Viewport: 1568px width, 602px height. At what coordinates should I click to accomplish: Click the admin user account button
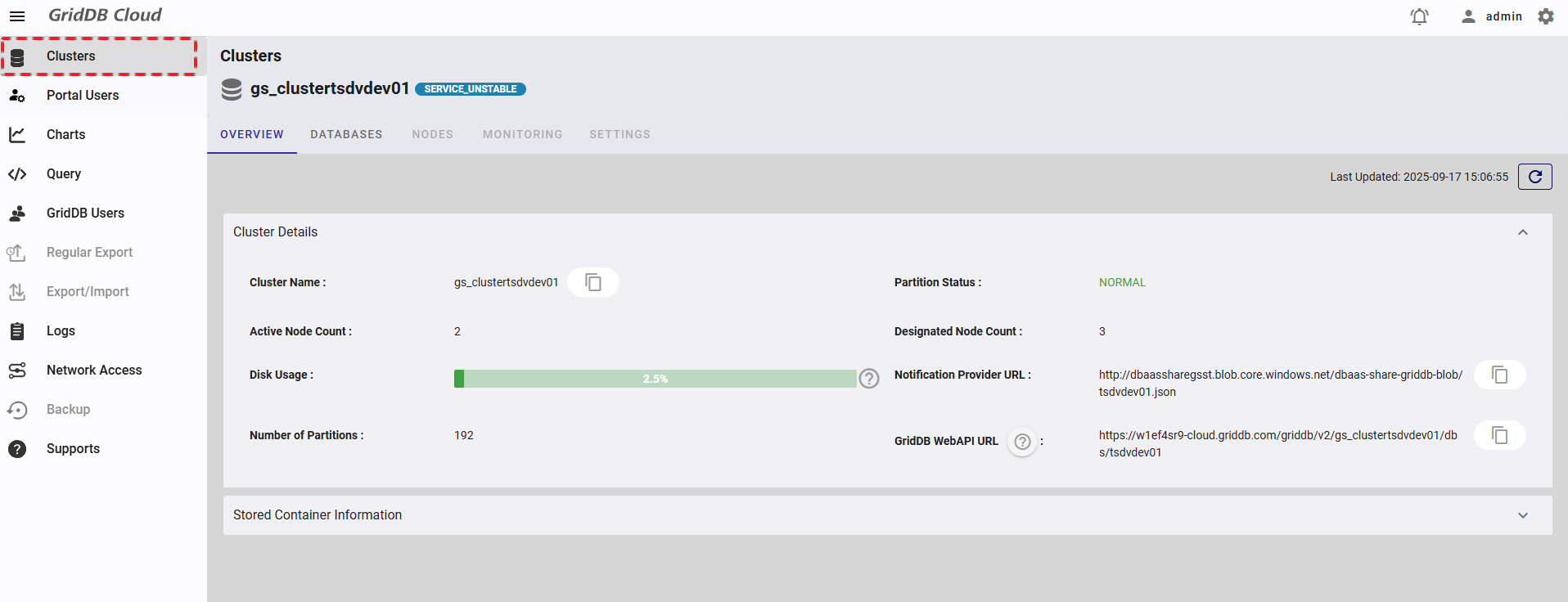(1492, 16)
